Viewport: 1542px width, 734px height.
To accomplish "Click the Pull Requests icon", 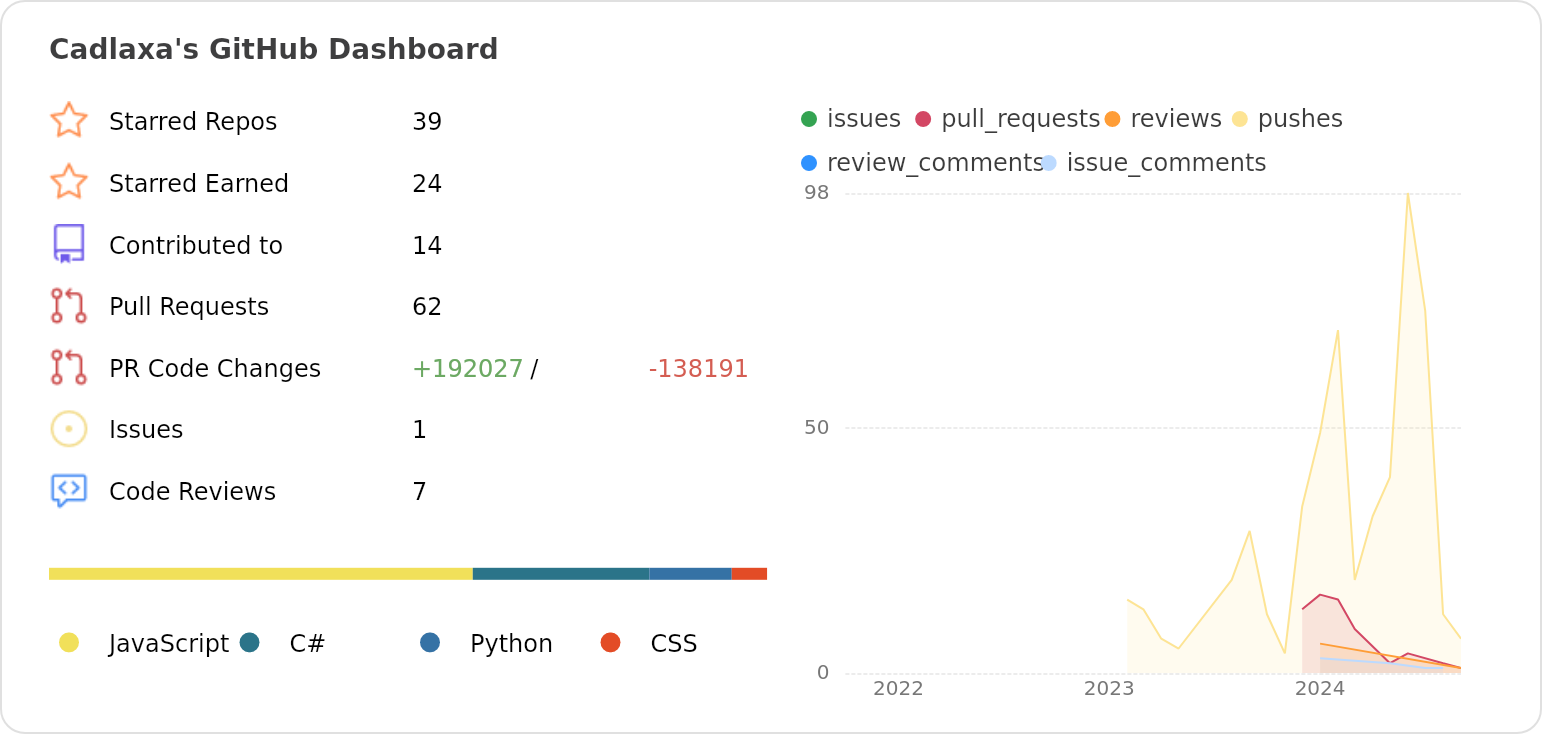I will tap(69, 306).
